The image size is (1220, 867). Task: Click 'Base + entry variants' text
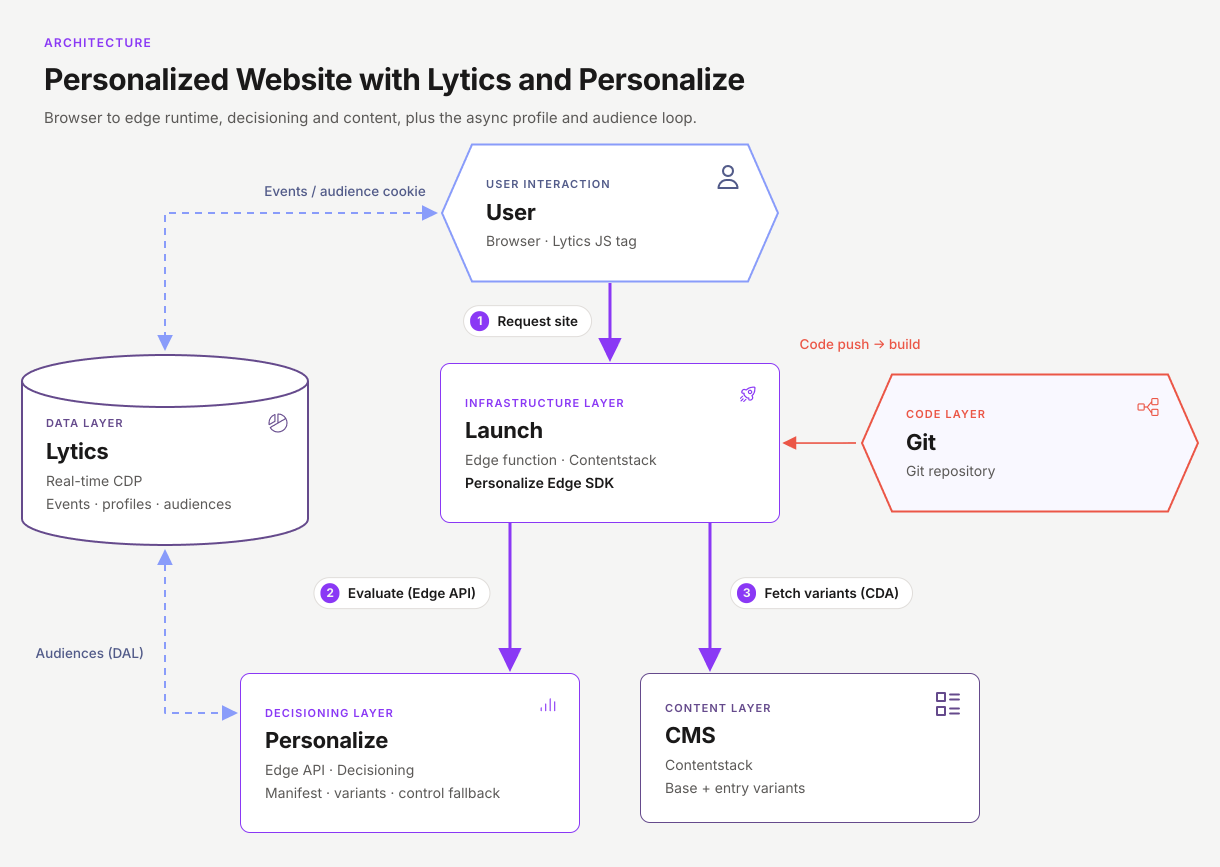tap(735, 788)
